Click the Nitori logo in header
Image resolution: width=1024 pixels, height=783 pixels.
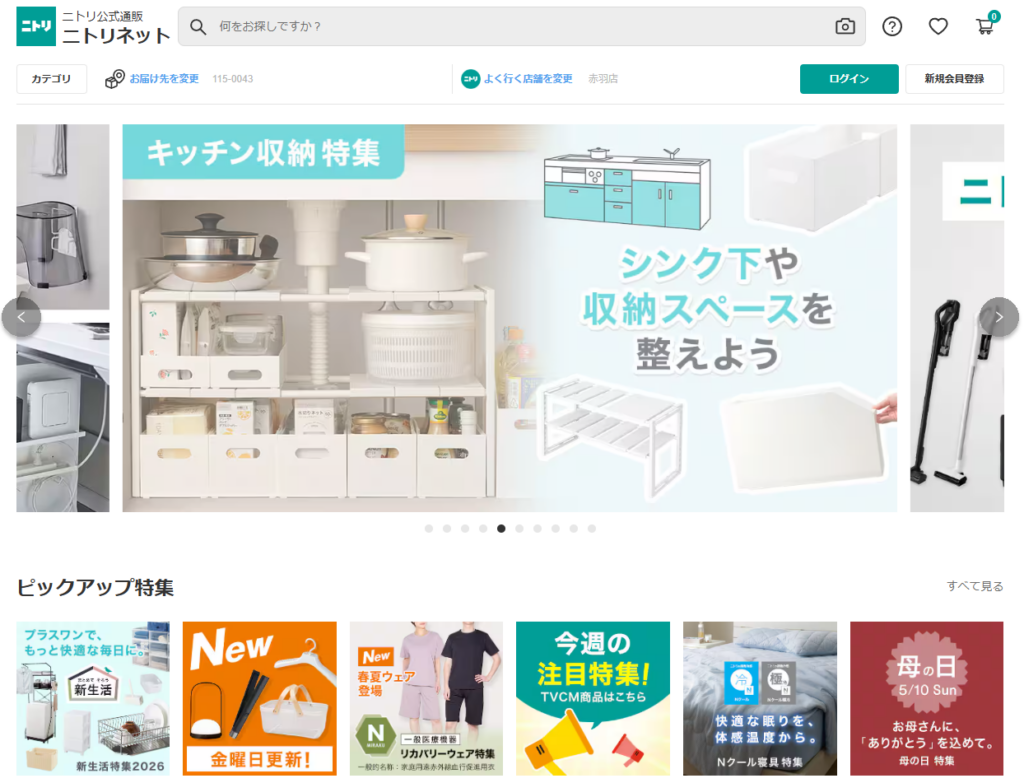pos(36,26)
